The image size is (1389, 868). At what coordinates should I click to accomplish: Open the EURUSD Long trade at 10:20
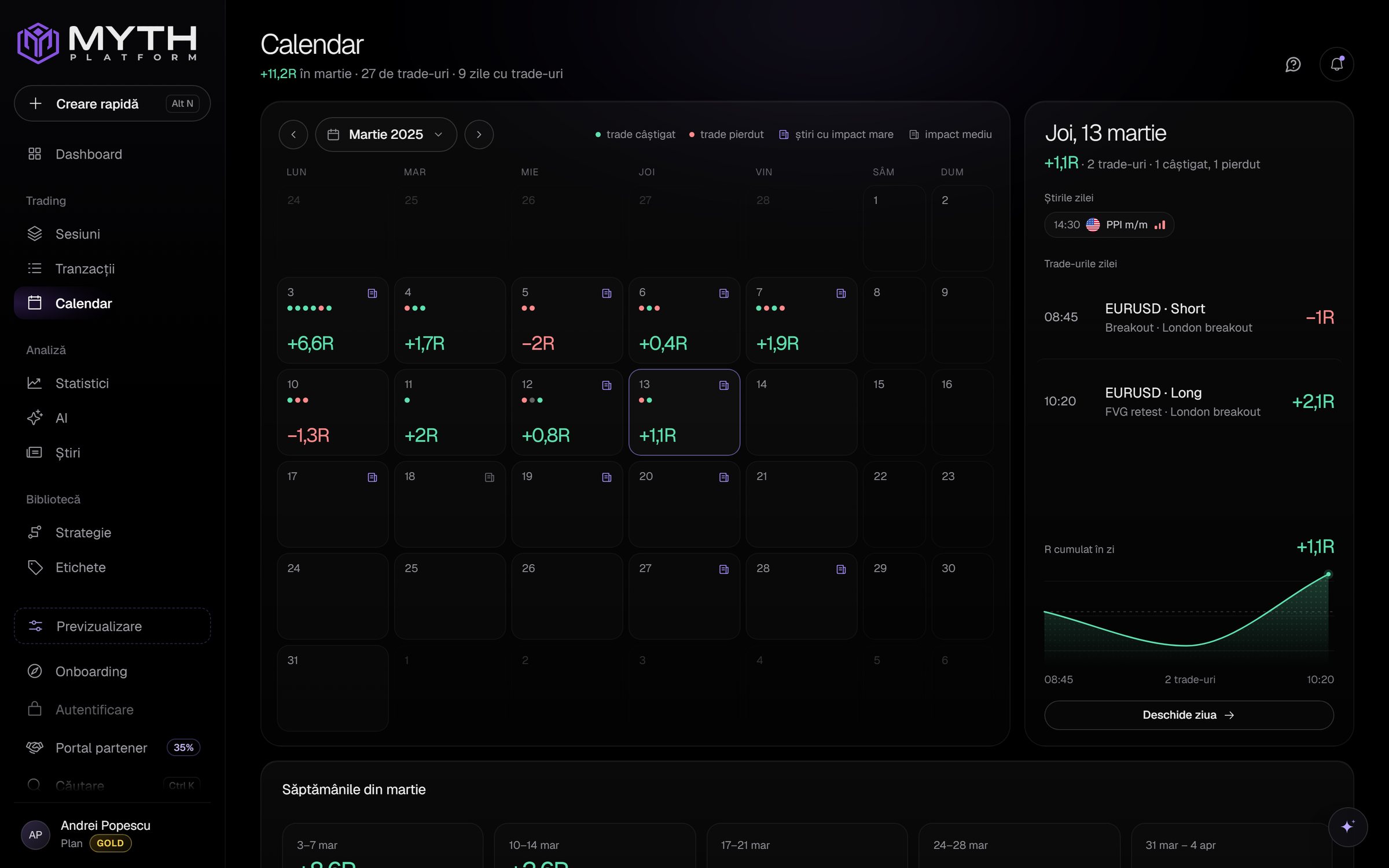pos(1189,402)
